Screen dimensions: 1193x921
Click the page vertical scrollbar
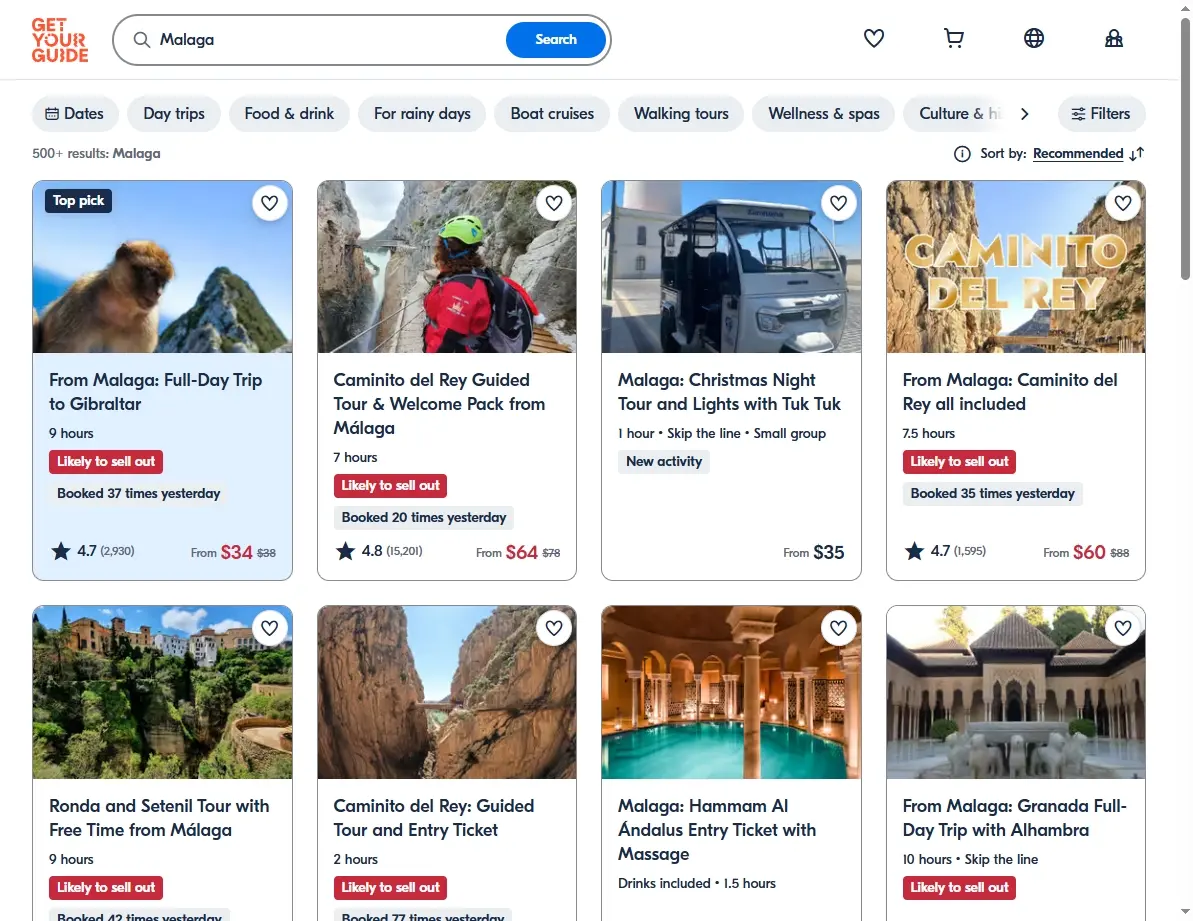point(1185,148)
